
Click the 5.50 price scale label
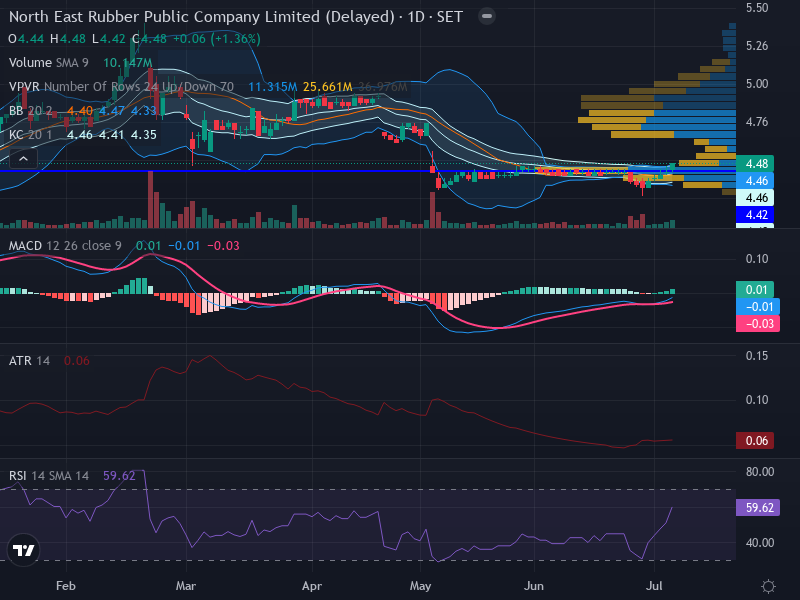[757, 8]
